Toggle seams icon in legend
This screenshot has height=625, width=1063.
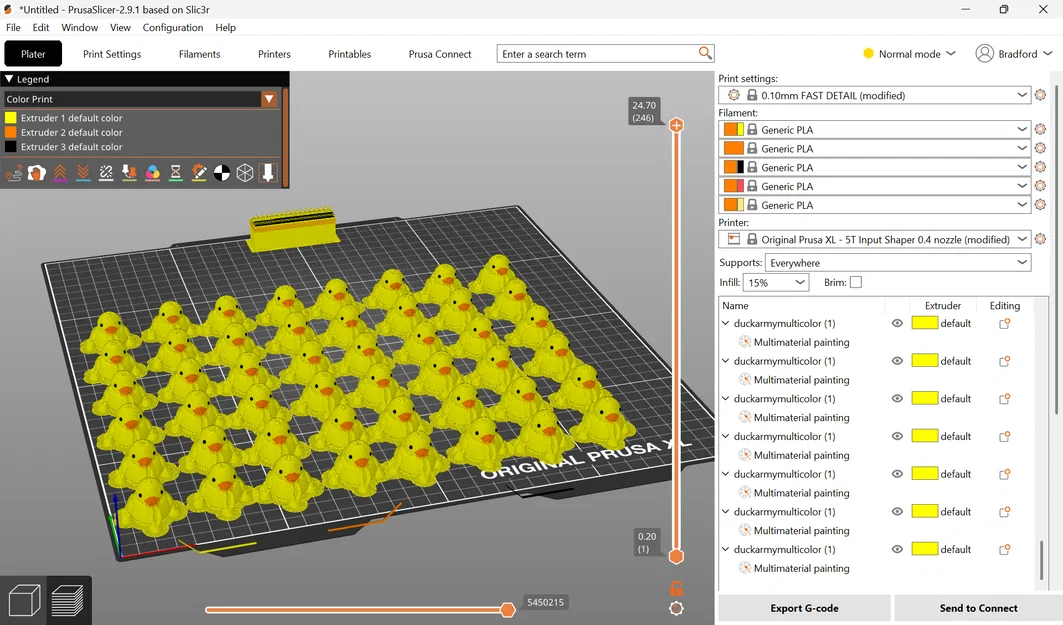coord(106,174)
